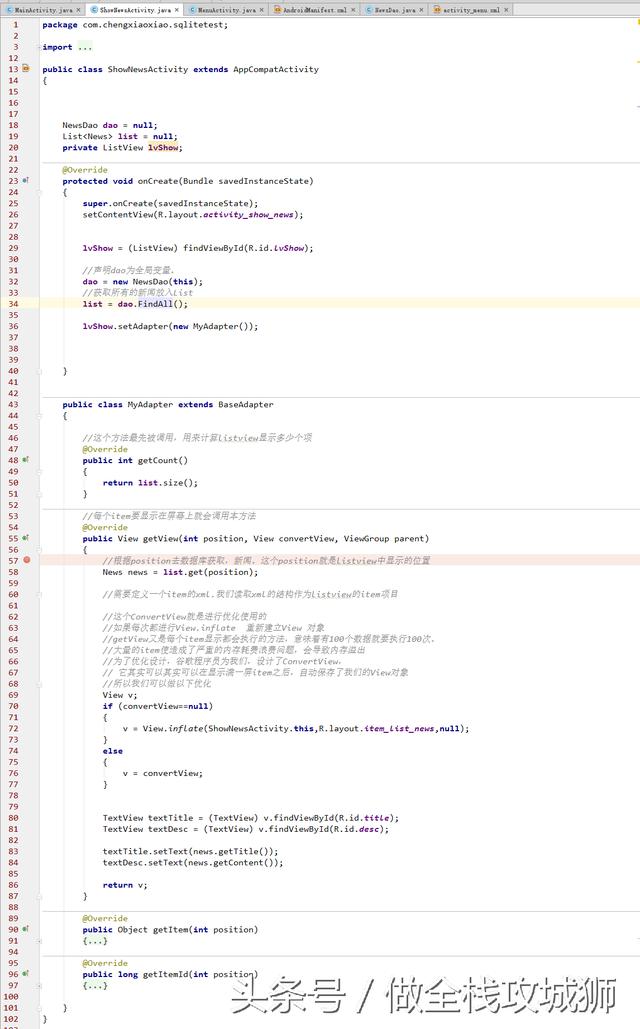Close the MainActivity.java tab
Image resolution: width=640 pixels, height=1029 pixels.
pyautogui.click(x=78, y=10)
